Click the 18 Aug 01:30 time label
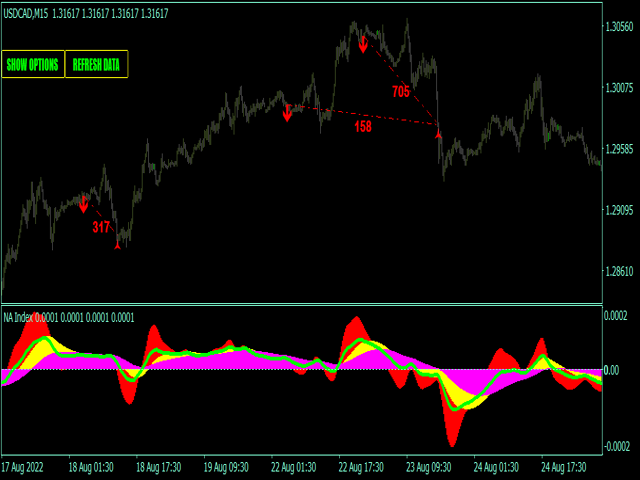Viewport: 640px width, 480px height. pos(91,467)
